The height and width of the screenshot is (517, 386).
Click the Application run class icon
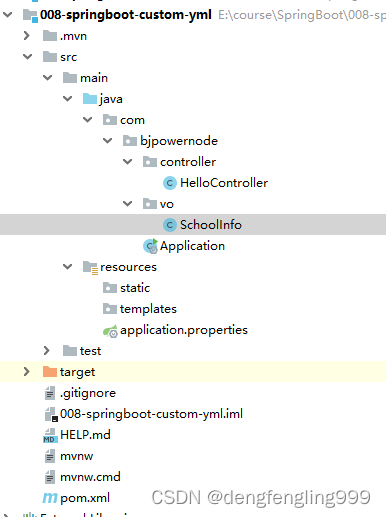click(150, 246)
